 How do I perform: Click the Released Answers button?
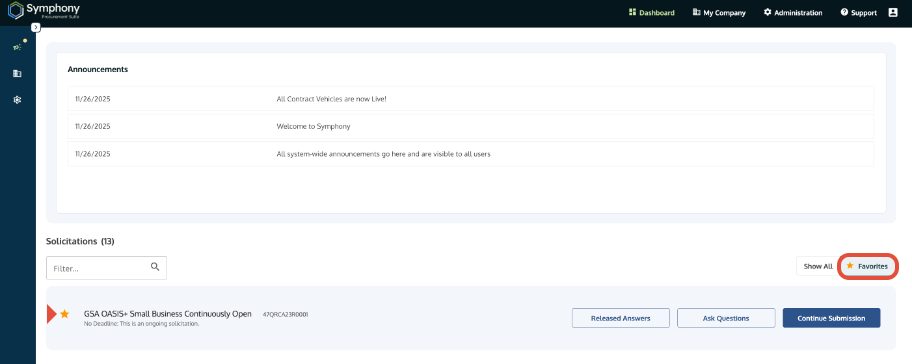coord(621,318)
